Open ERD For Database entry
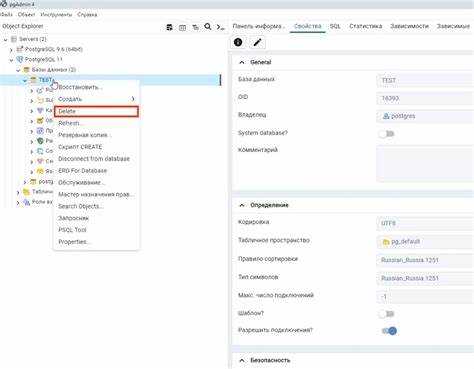 [96, 171]
